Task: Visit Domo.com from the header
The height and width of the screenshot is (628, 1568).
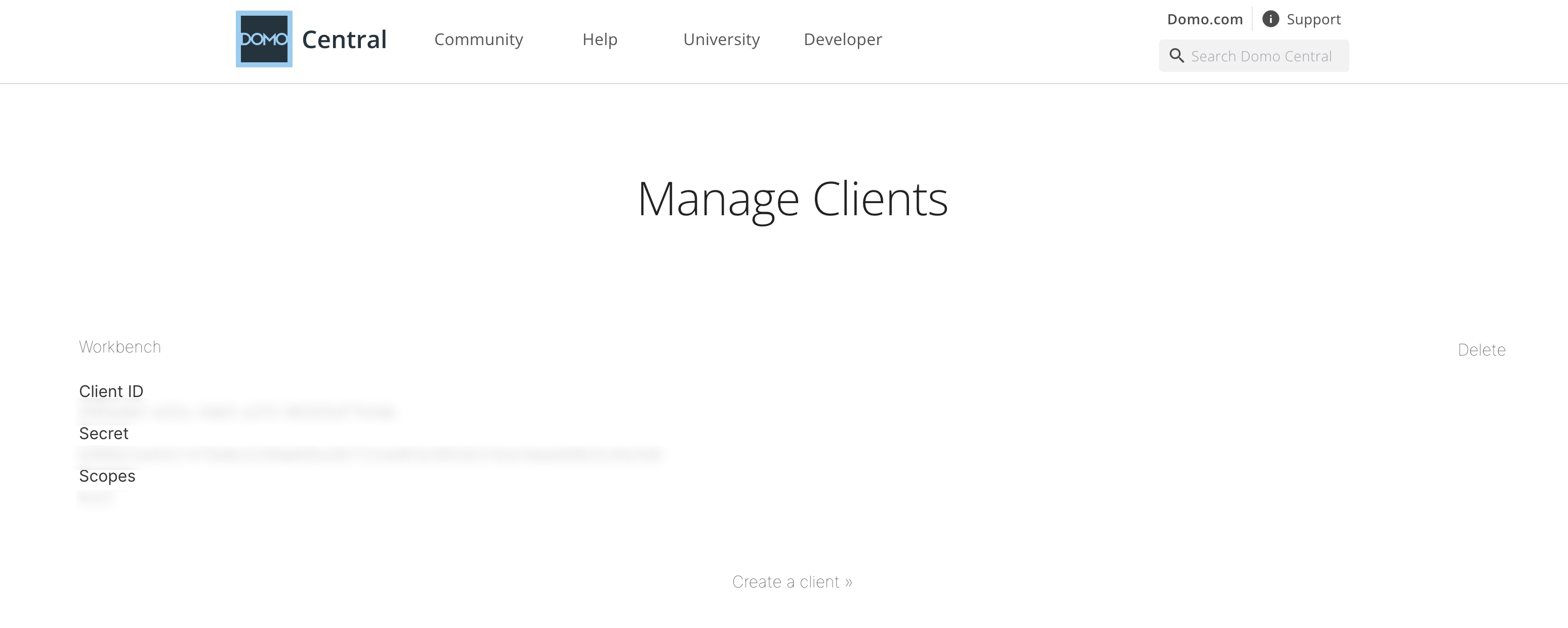Action: pos(1205,18)
